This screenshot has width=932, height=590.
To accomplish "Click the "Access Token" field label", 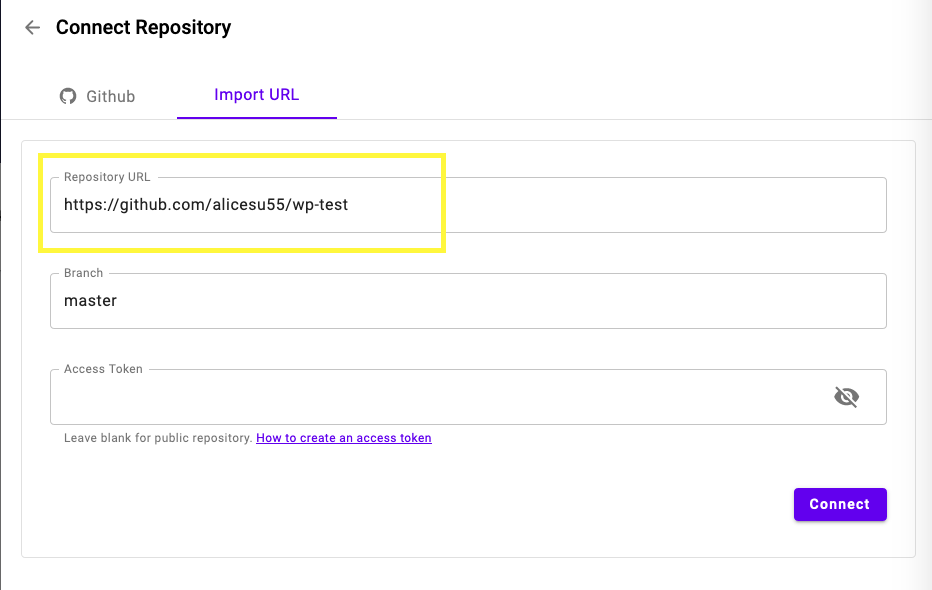I will tap(103, 369).
